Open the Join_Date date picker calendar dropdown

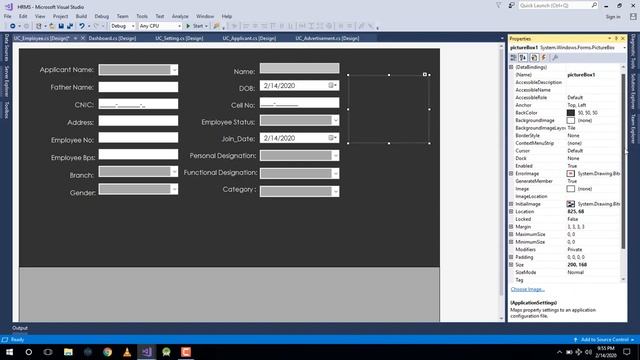[x=333, y=138]
